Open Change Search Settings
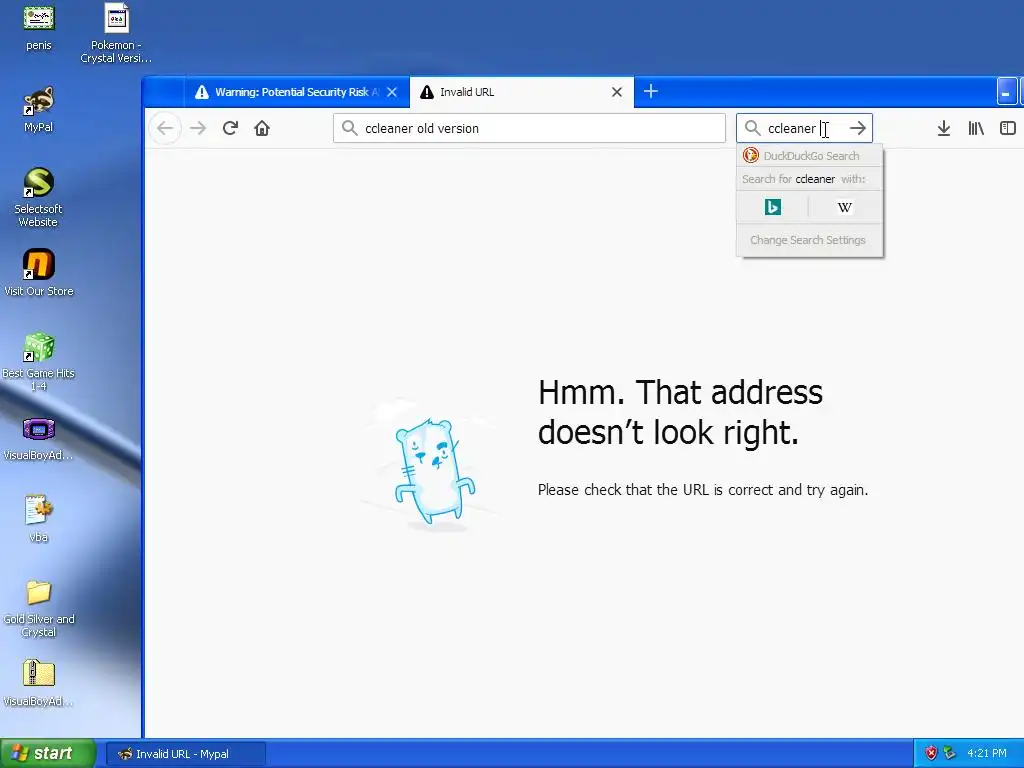The width and height of the screenshot is (1024, 768). pos(810,240)
